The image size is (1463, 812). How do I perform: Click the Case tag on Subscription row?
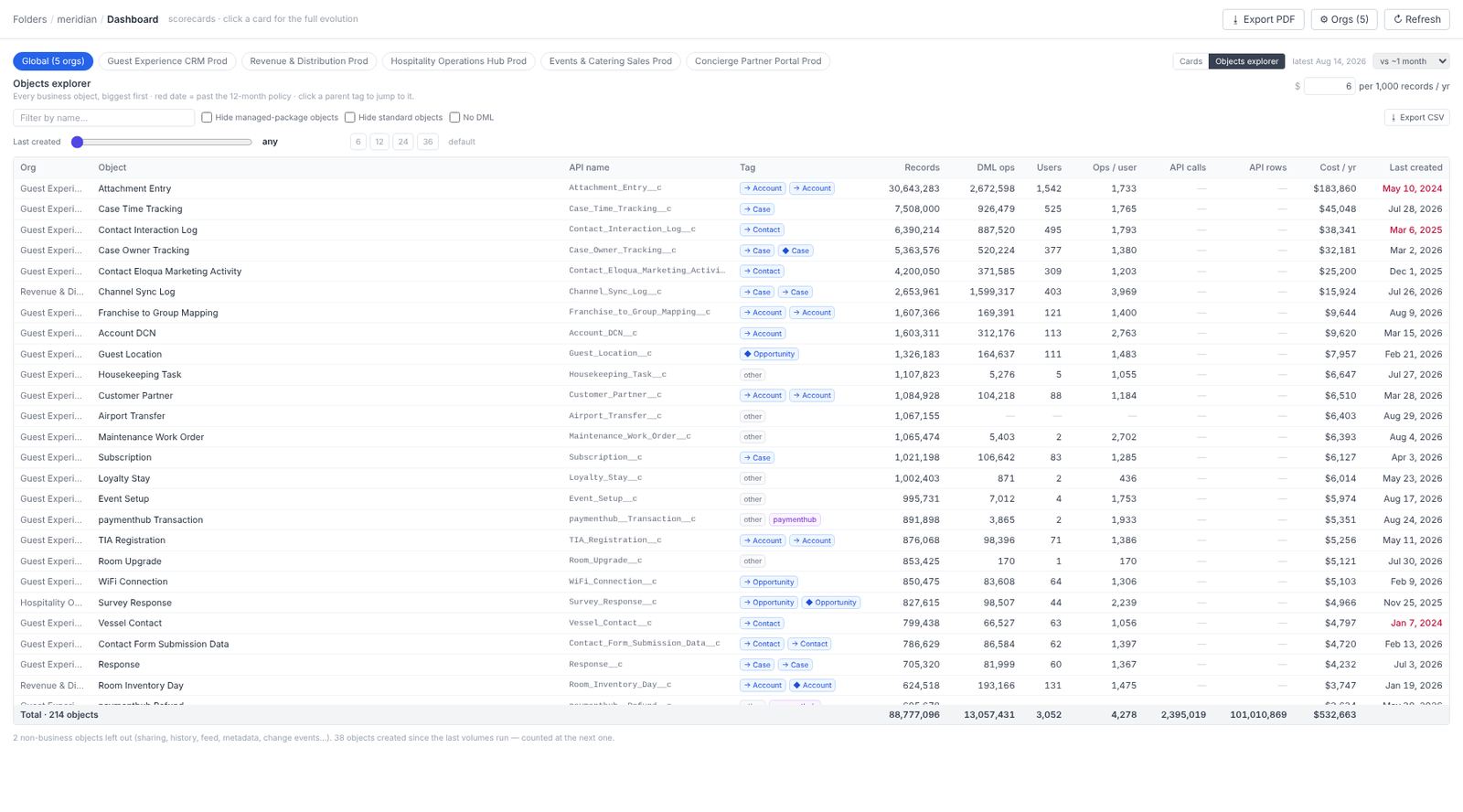tap(757, 457)
